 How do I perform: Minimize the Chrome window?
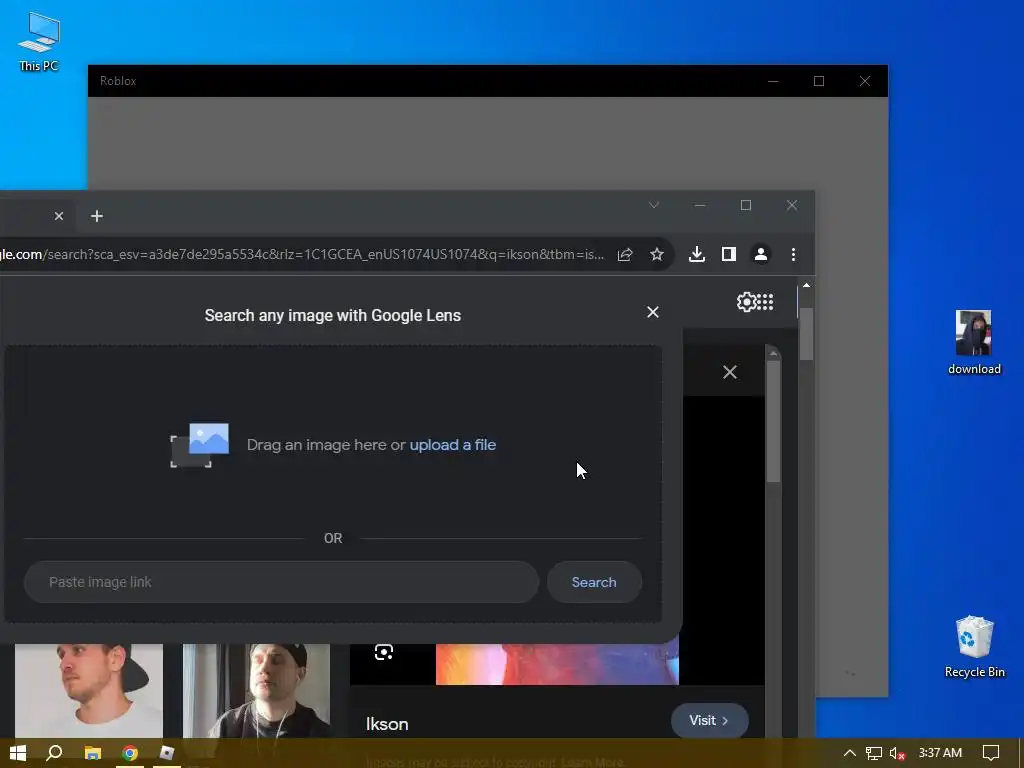[700, 205]
